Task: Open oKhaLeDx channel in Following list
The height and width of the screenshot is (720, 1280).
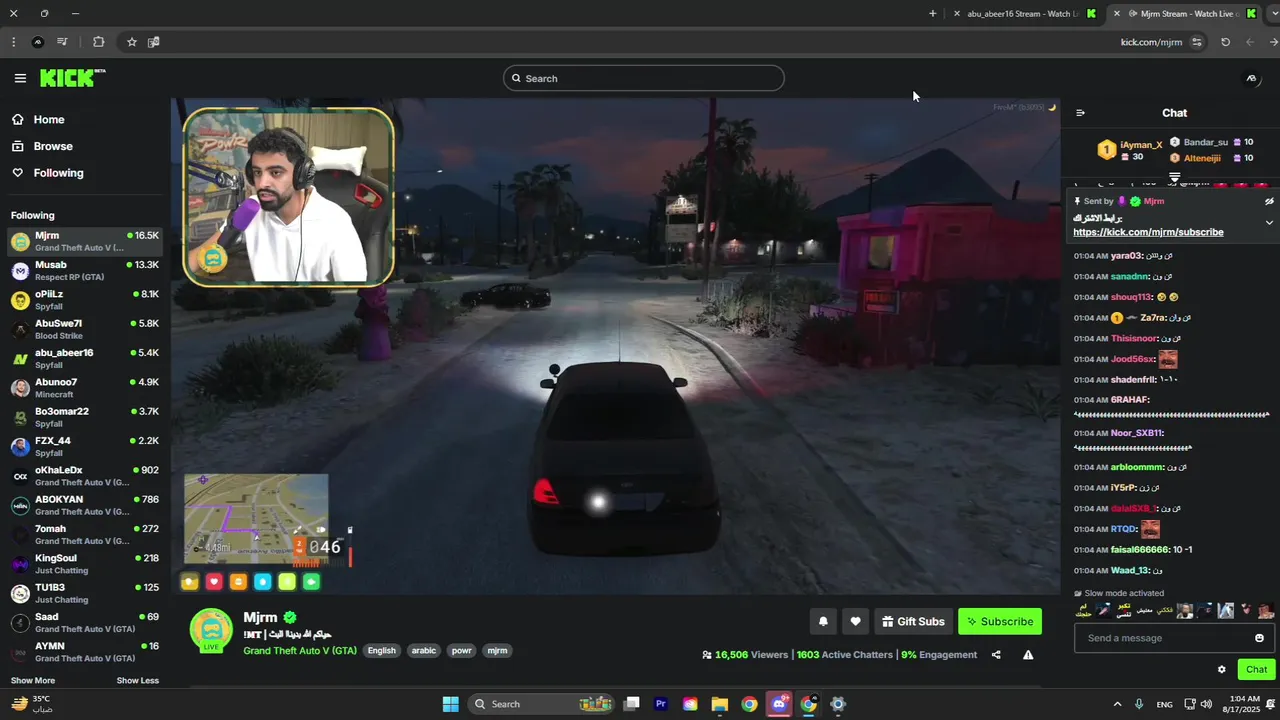Action: (85, 476)
